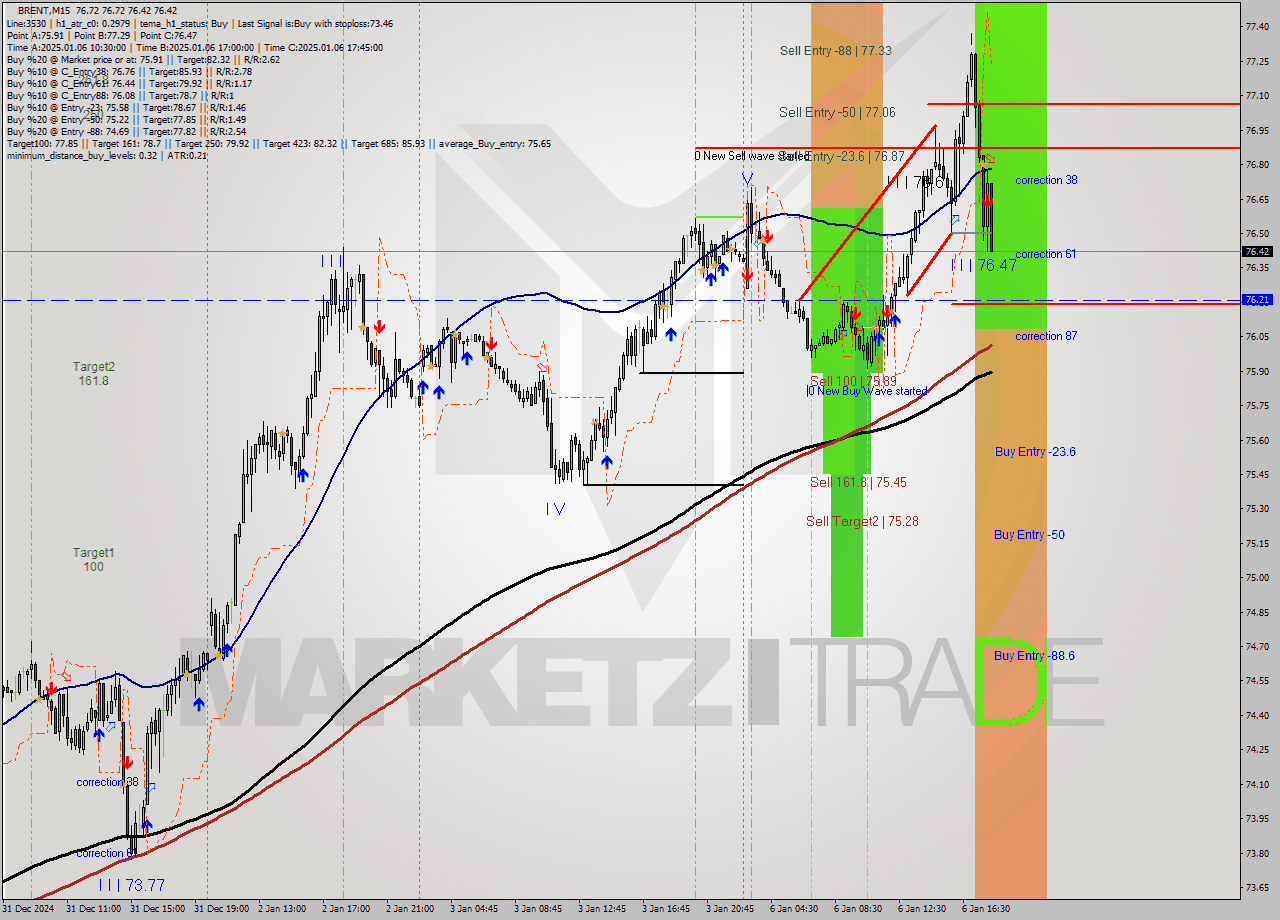Click the 'Target1 100' label
This screenshot has width=1280, height=920.
point(93,560)
